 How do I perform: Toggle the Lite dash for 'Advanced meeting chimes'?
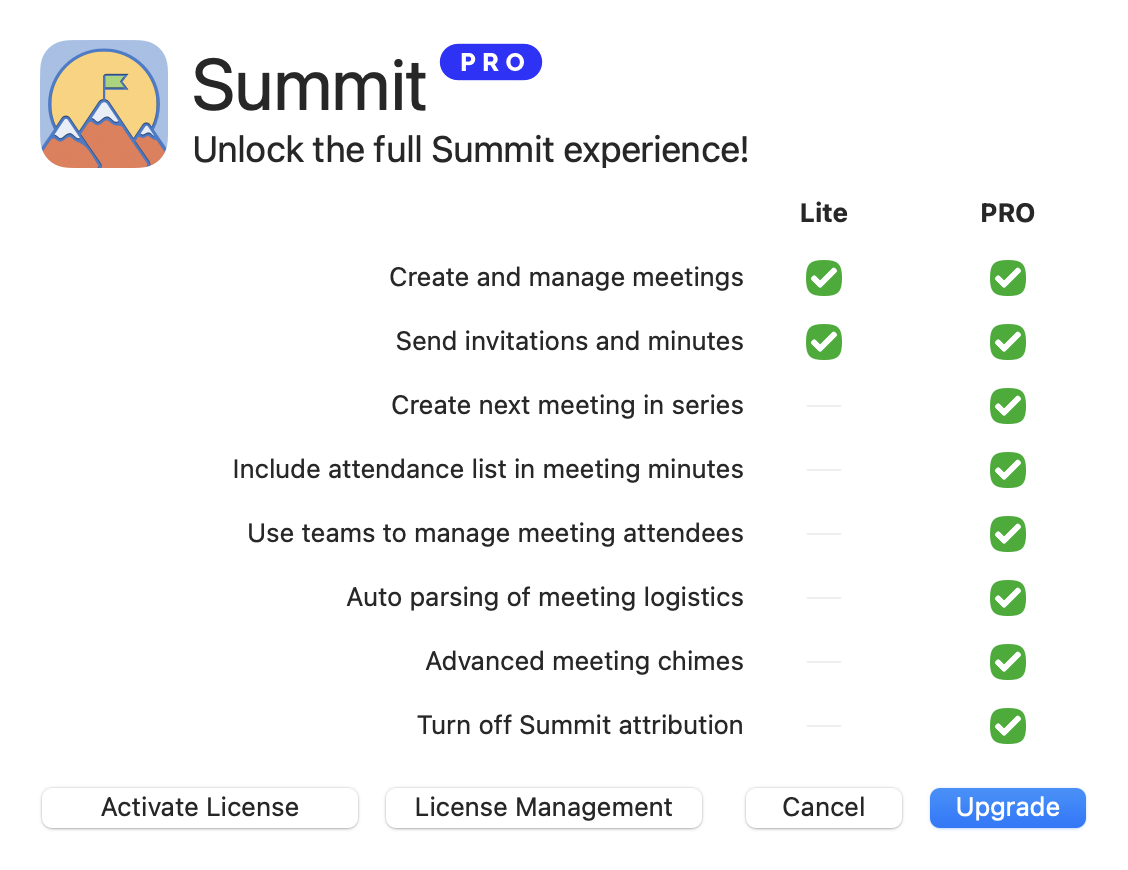click(823, 662)
